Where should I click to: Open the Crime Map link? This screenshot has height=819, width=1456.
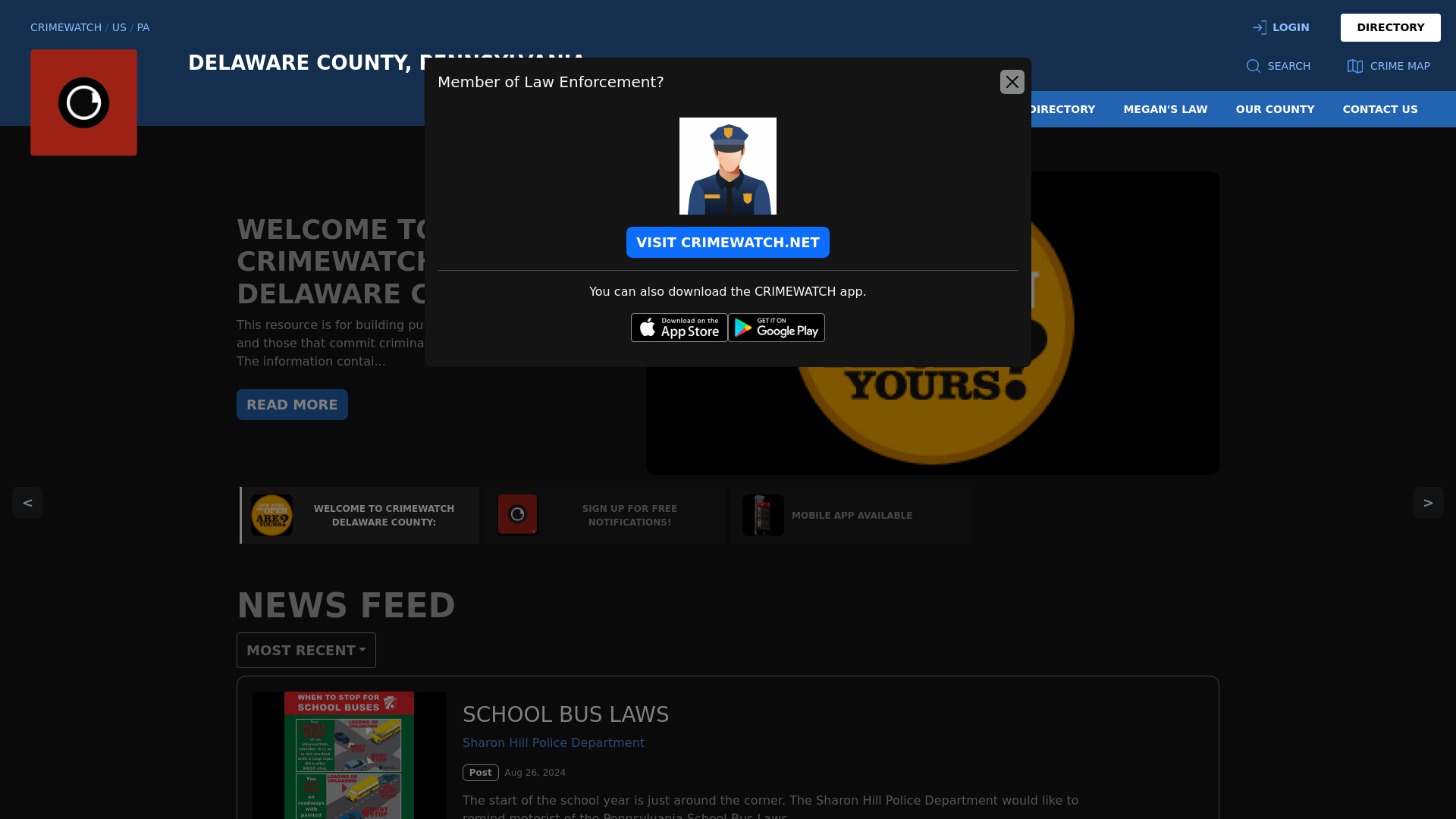[1400, 66]
